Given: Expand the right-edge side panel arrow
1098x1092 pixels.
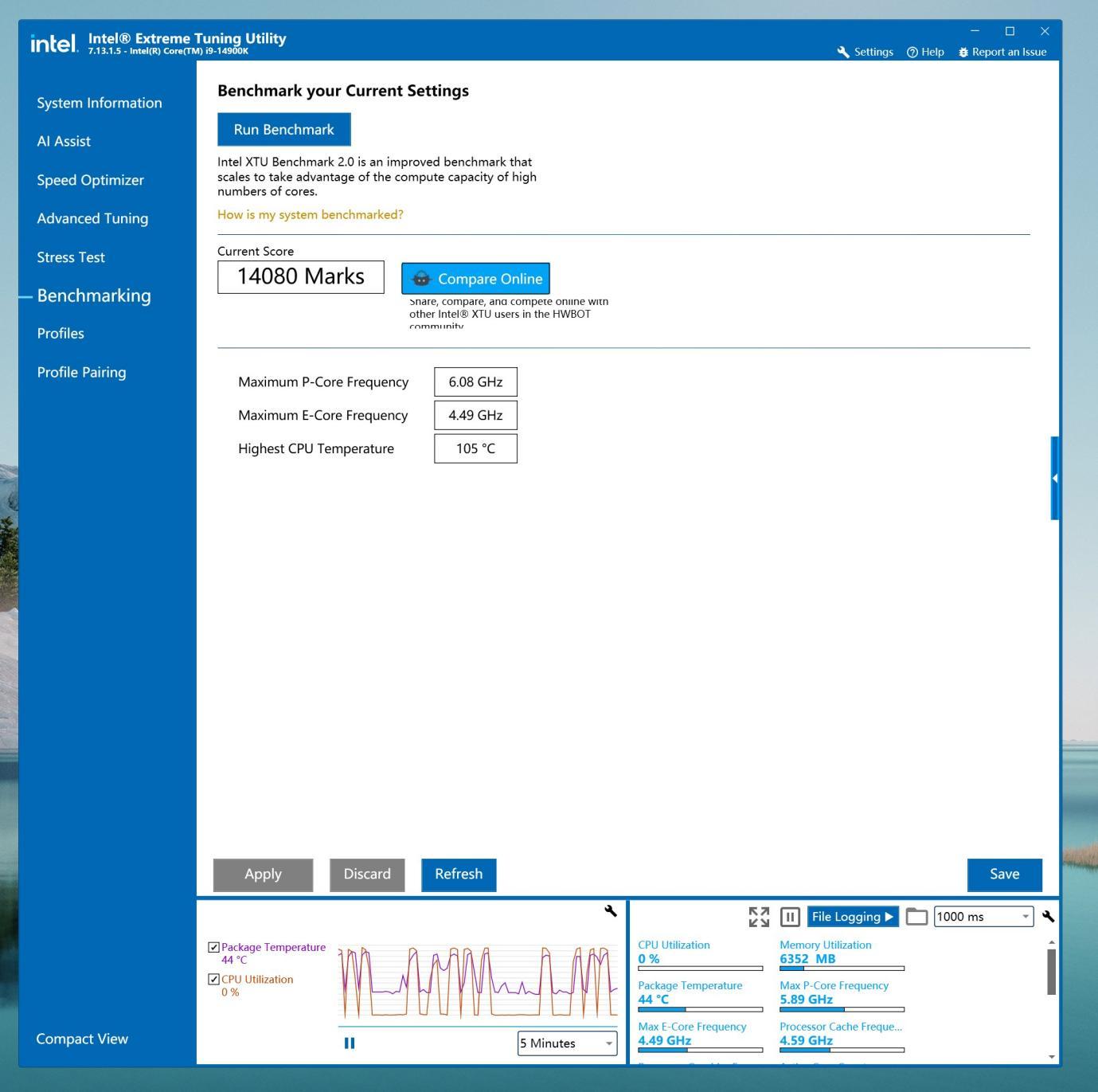Looking at the screenshot, I should 1055,478.
